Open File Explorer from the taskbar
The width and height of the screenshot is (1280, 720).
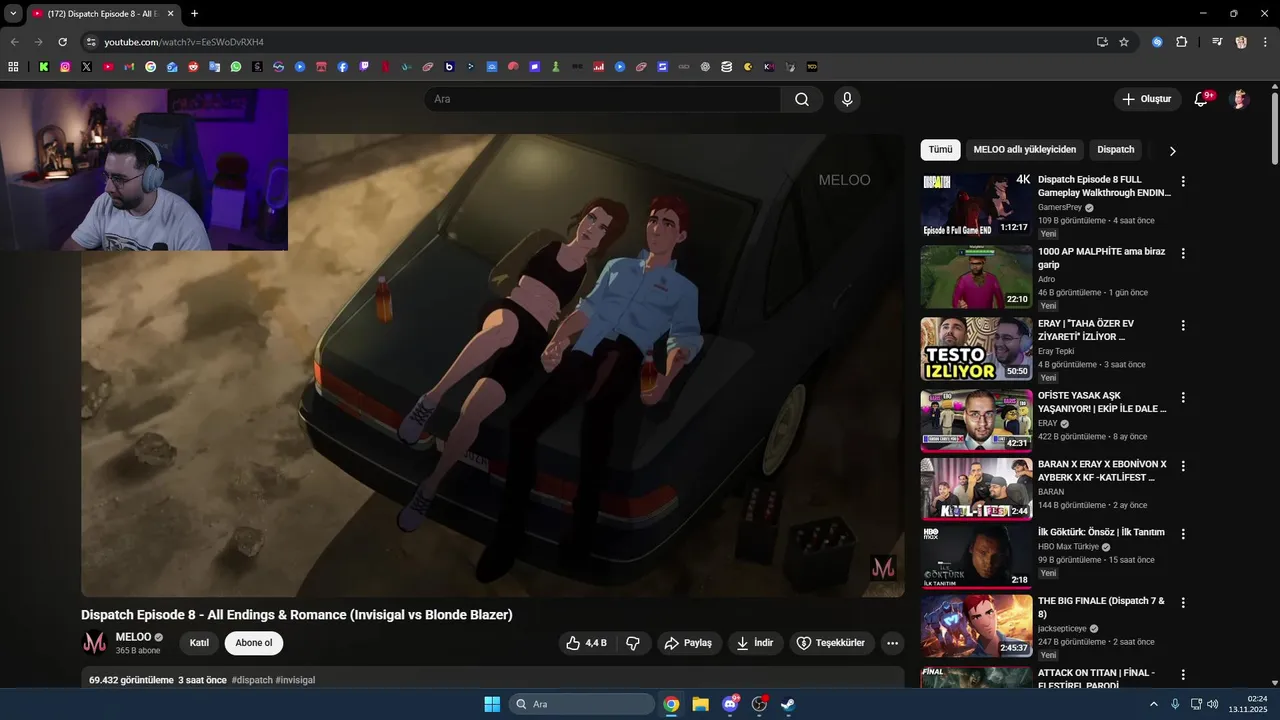pyautogui.click(x=700, y=704)
